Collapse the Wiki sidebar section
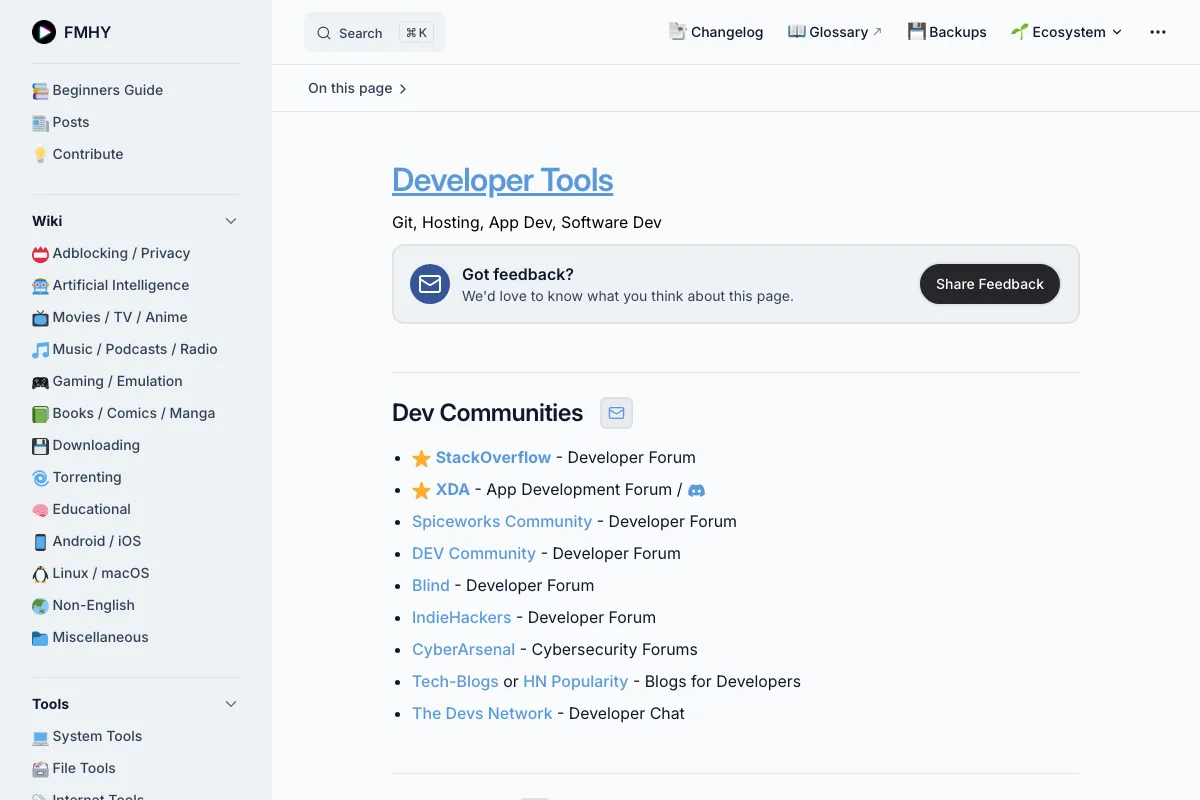The image size is (1200, 800). [231, 221]
